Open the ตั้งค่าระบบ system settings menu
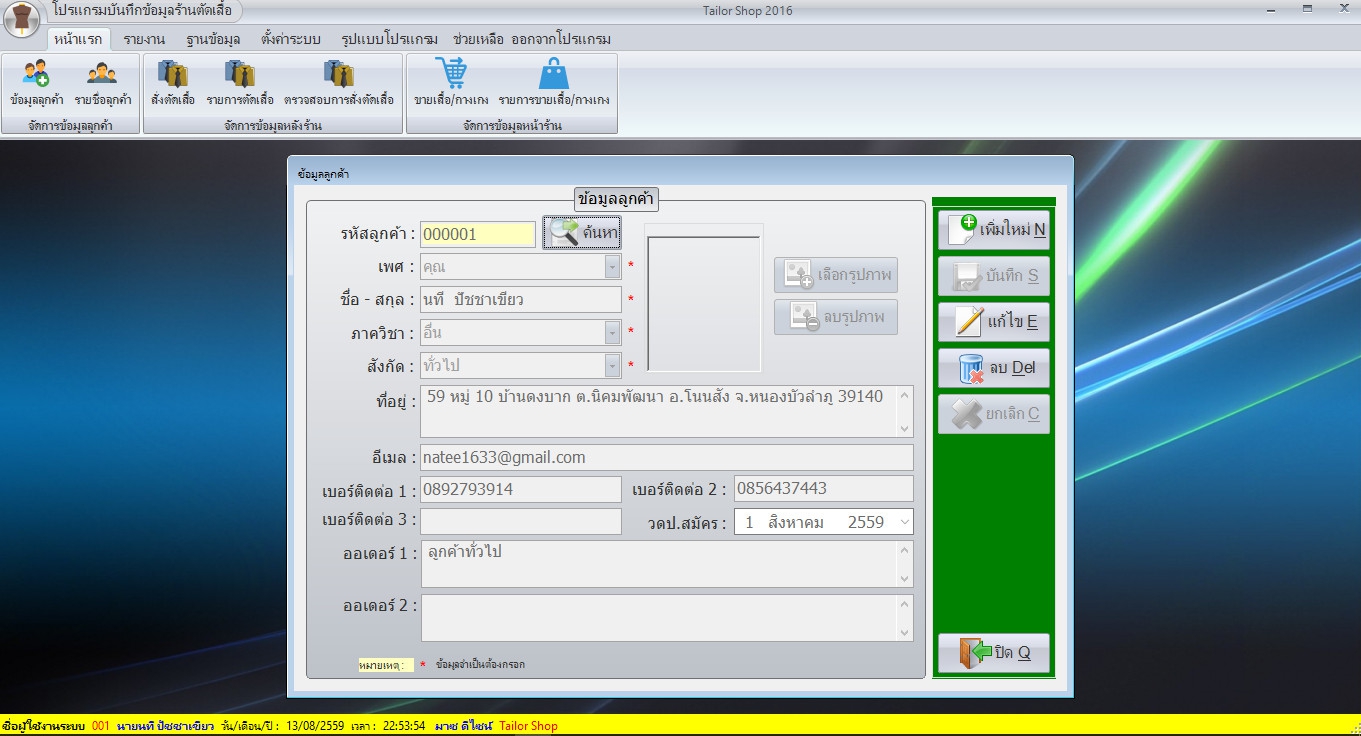 pyautogui.click(x=291, y=39)
